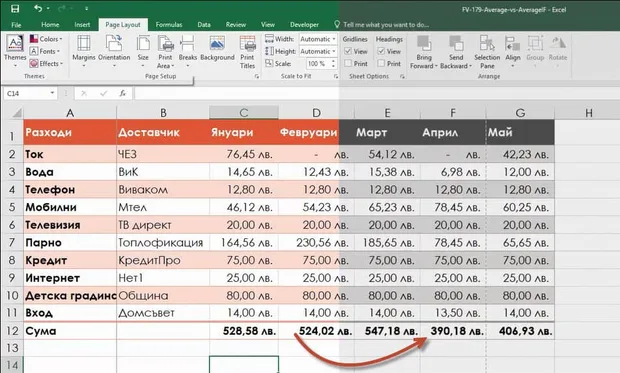Switch to the Review tab

click(236, 25)
